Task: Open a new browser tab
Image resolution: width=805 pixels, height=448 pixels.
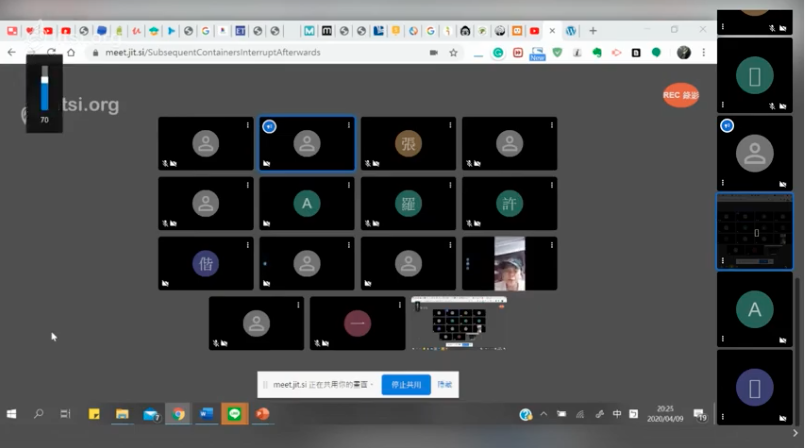Action: click(x=593, y=31)
